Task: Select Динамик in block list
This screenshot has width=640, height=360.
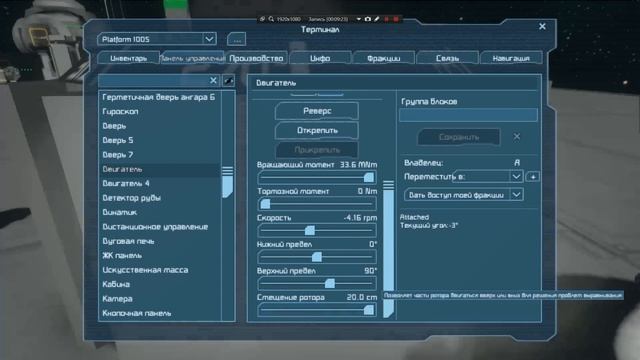Action: [x=159, y=212]
